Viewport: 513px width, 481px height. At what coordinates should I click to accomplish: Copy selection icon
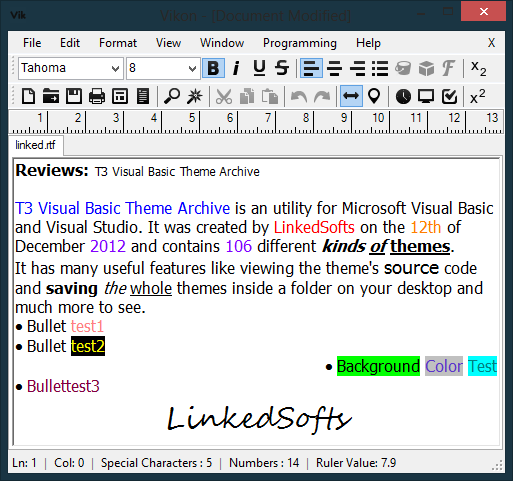point(247,96)
